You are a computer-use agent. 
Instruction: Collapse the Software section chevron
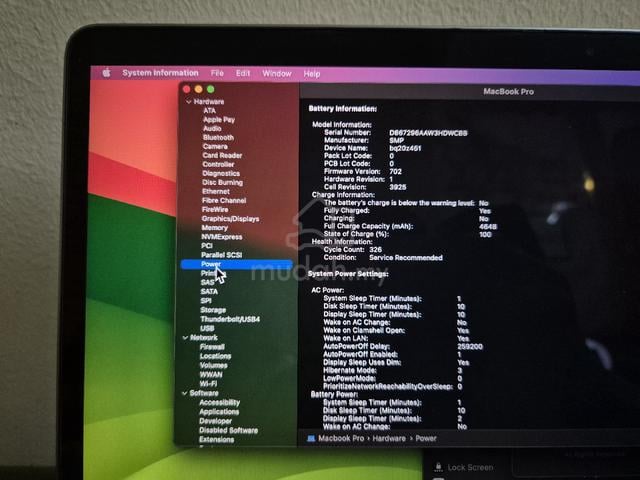pyautogui.click(x=184, y=393)
